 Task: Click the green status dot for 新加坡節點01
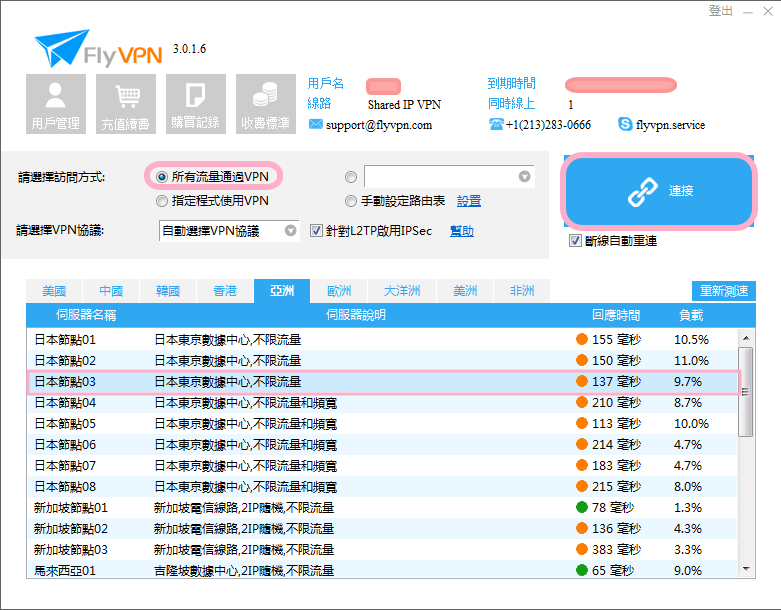click(581, 507)
